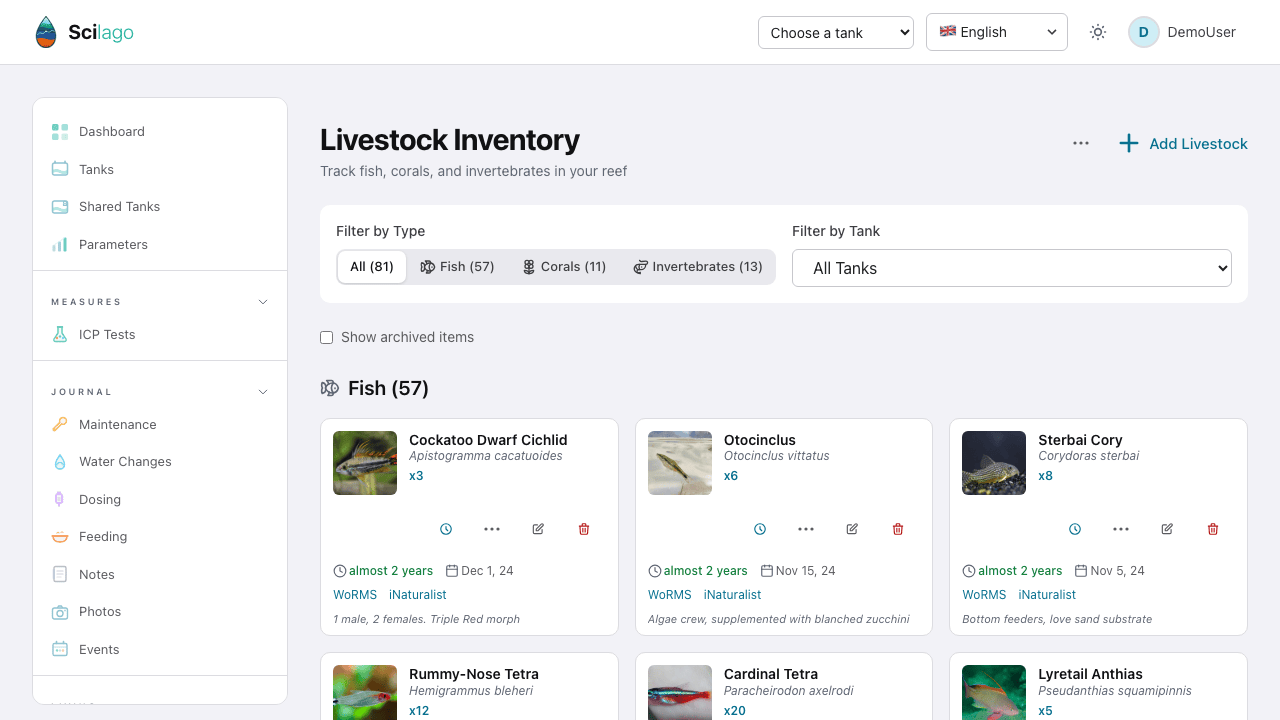Open more options for Sterbai Cory

pos(1121,529)
